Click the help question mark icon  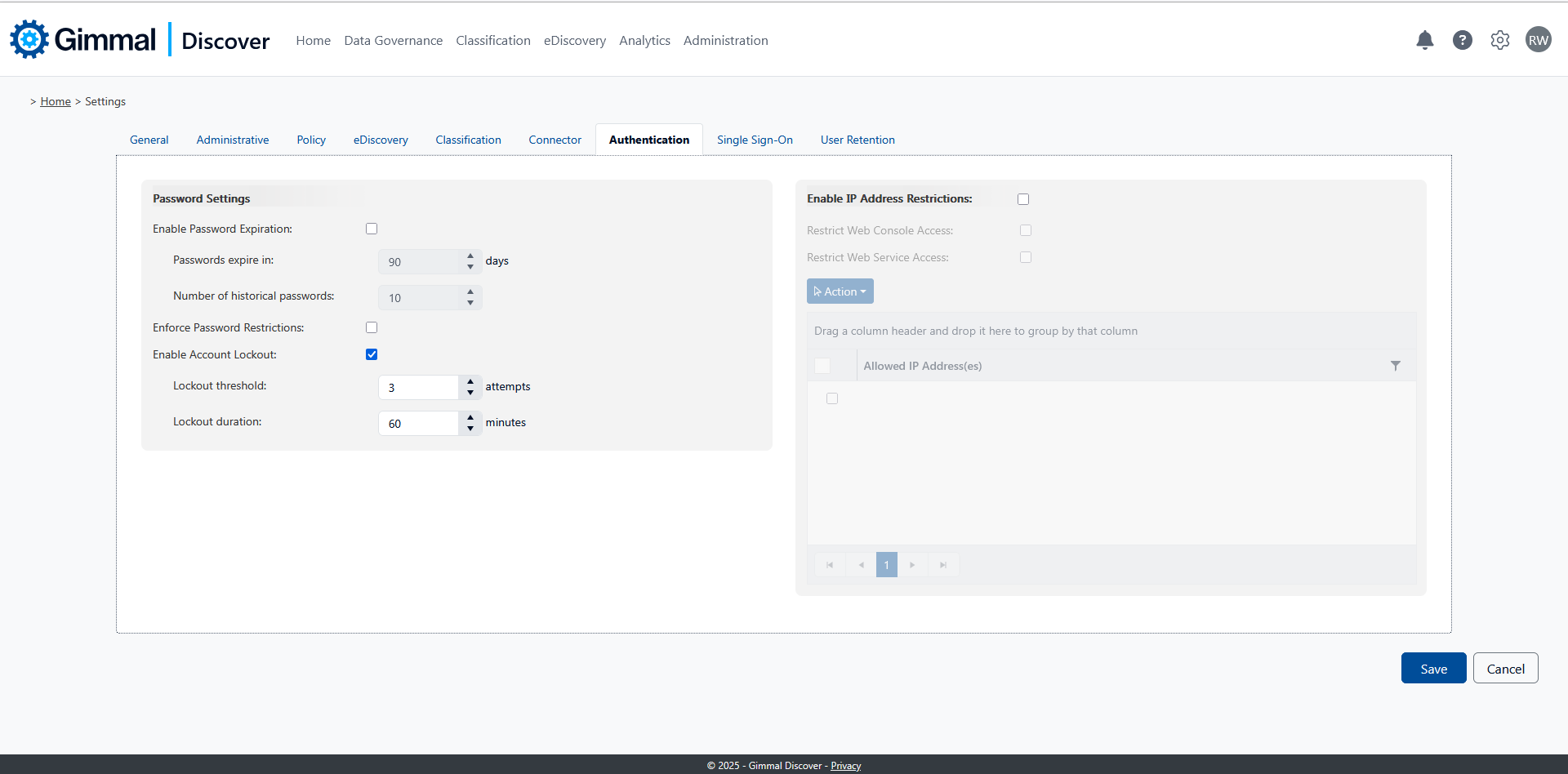[1462, 40]
